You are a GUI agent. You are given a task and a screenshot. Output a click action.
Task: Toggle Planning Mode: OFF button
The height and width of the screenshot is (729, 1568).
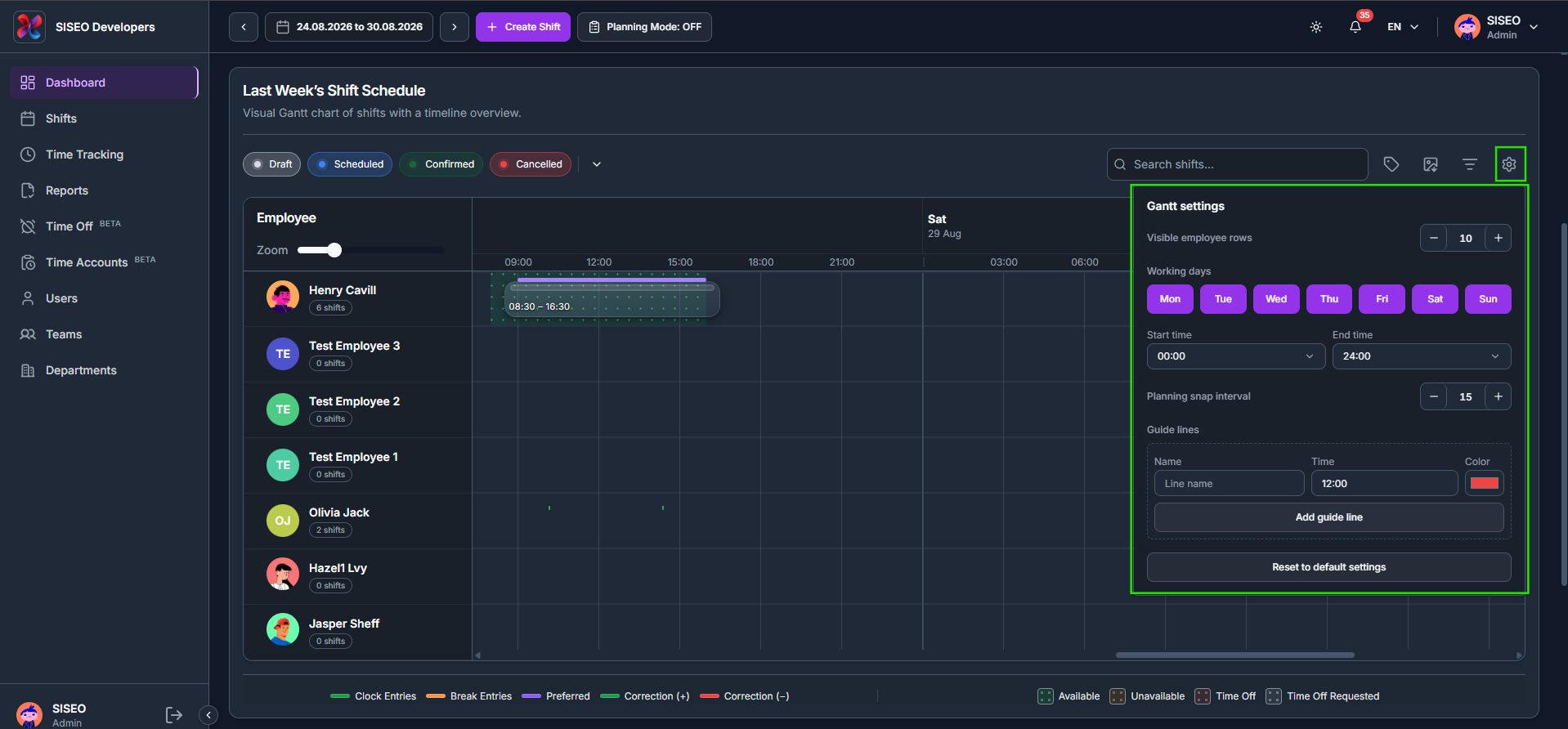point(644,27)
